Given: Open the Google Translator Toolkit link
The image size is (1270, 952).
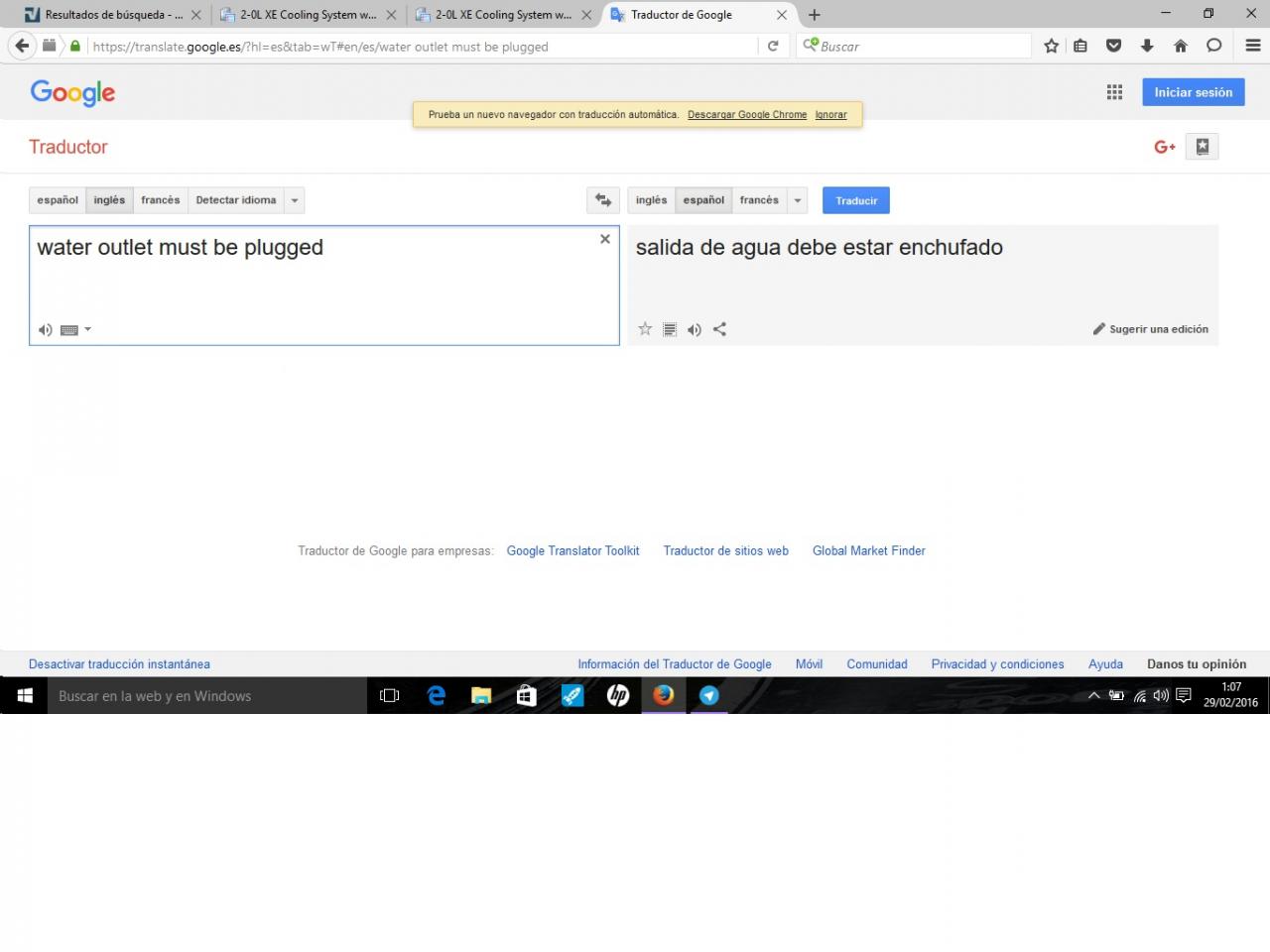Looking at the screenshot, I should 572,551.
